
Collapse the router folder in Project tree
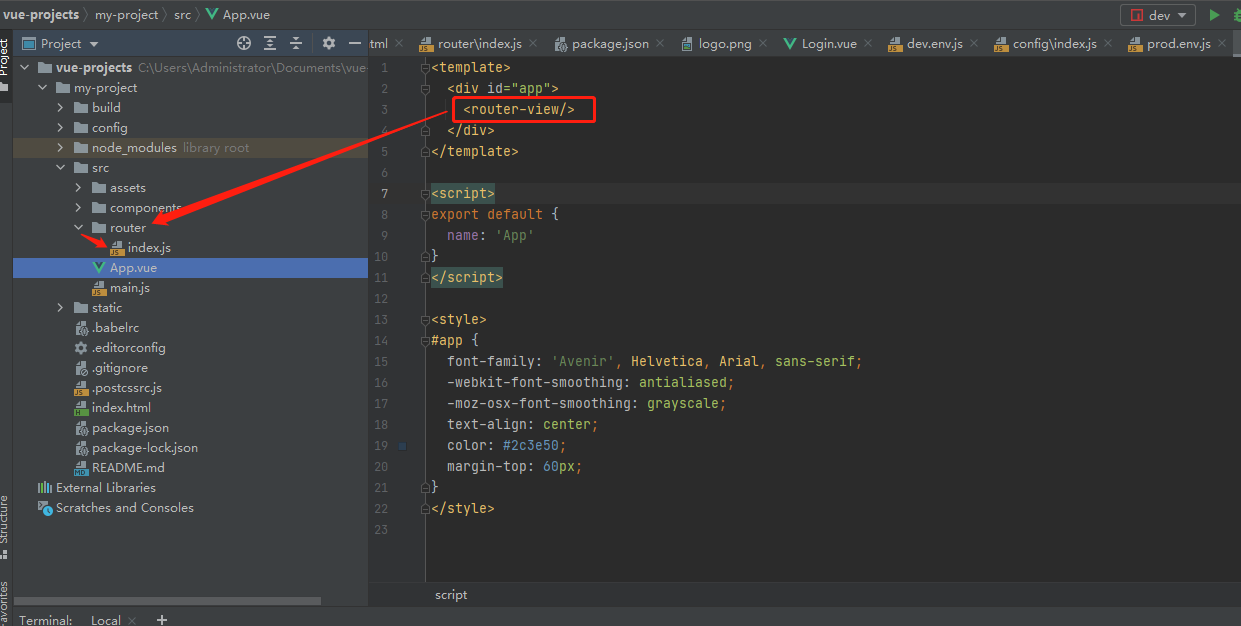[78, 227]
